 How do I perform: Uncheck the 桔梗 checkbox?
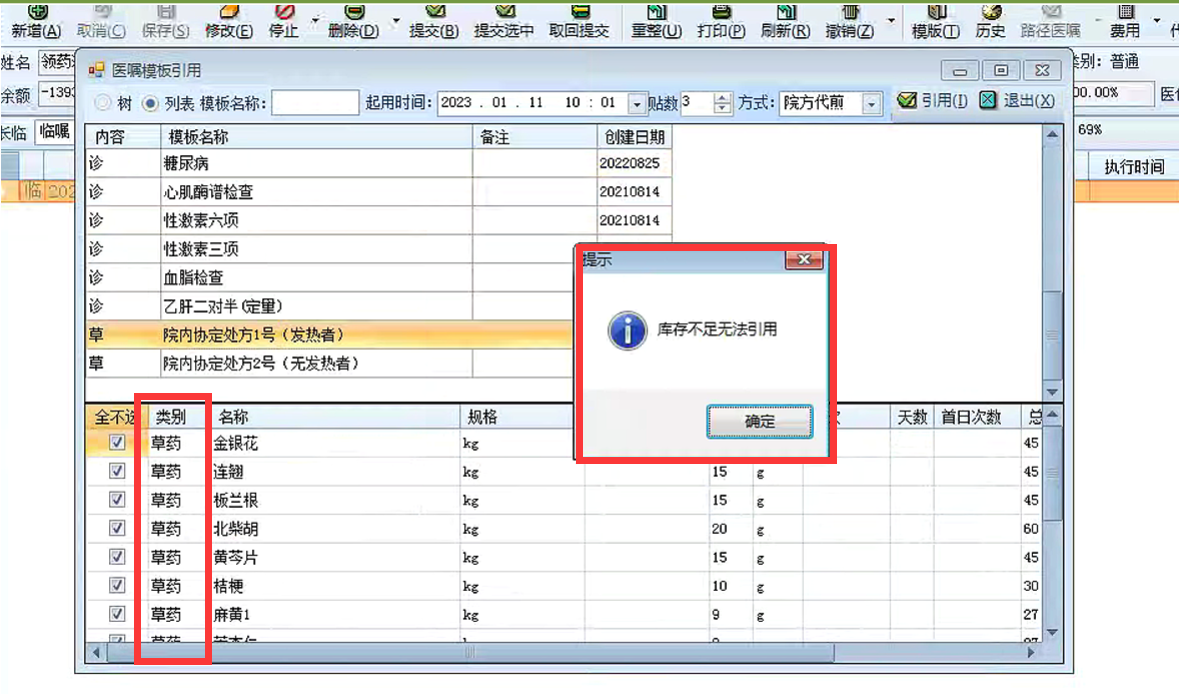point(117,585)
